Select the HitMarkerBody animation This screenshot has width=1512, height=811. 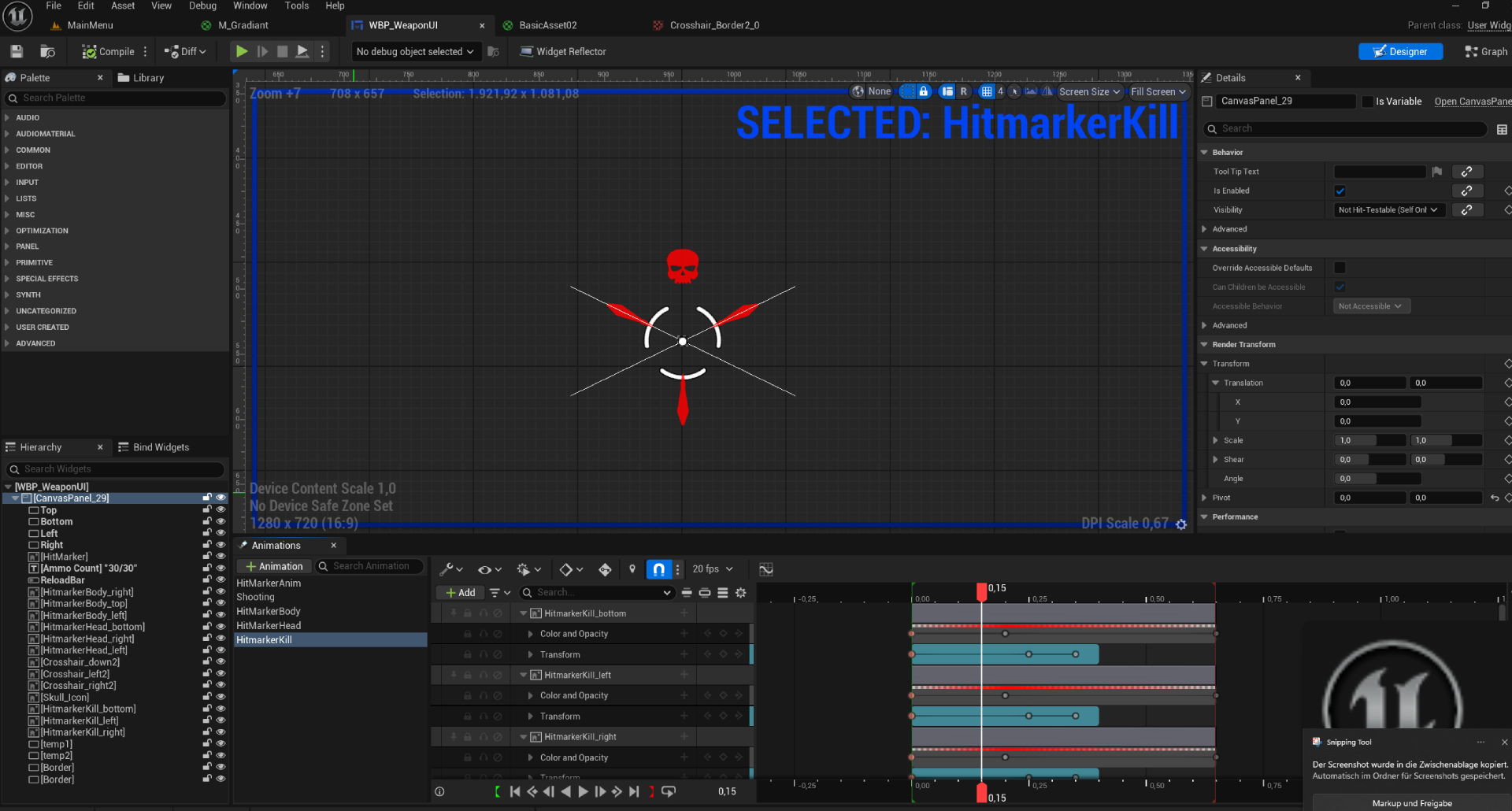269,612
